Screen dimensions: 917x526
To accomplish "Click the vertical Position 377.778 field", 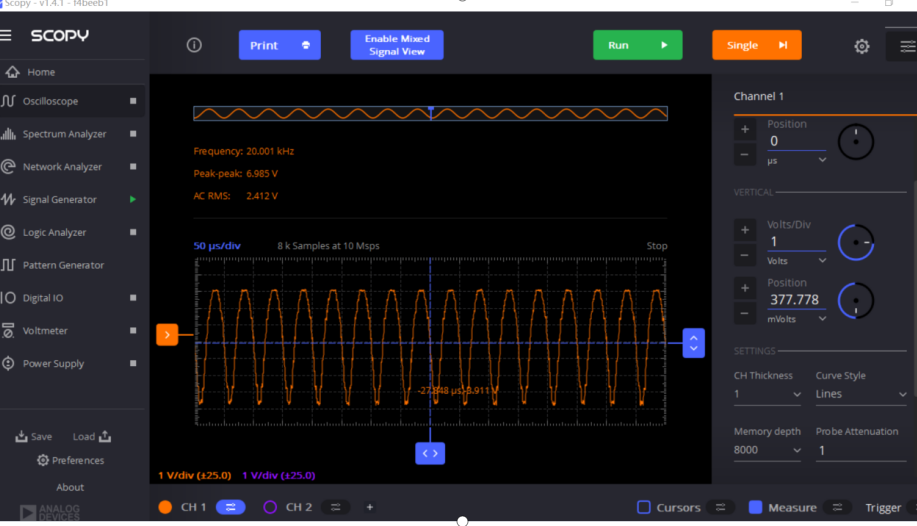I will (797, 300).
